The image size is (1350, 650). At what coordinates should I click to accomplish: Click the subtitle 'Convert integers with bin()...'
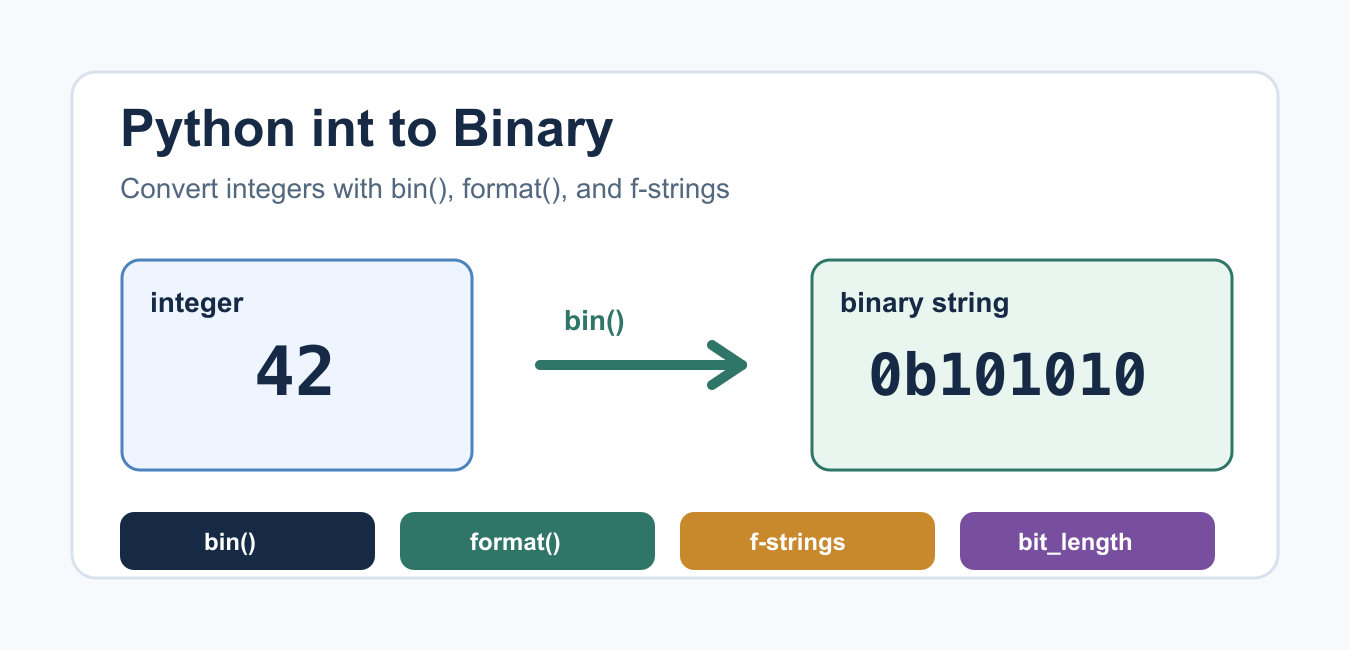click(x=425, y=189)
